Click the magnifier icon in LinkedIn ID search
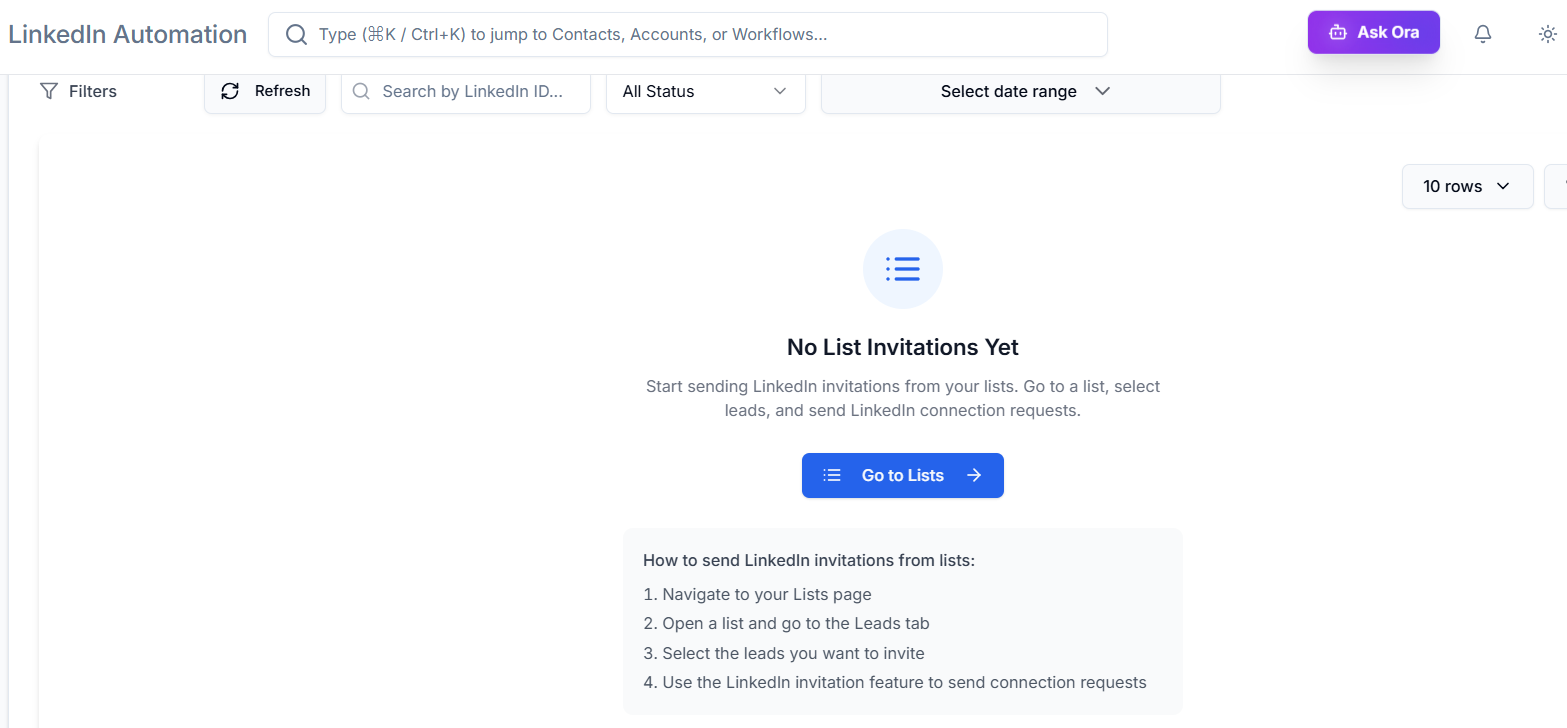 361,91
